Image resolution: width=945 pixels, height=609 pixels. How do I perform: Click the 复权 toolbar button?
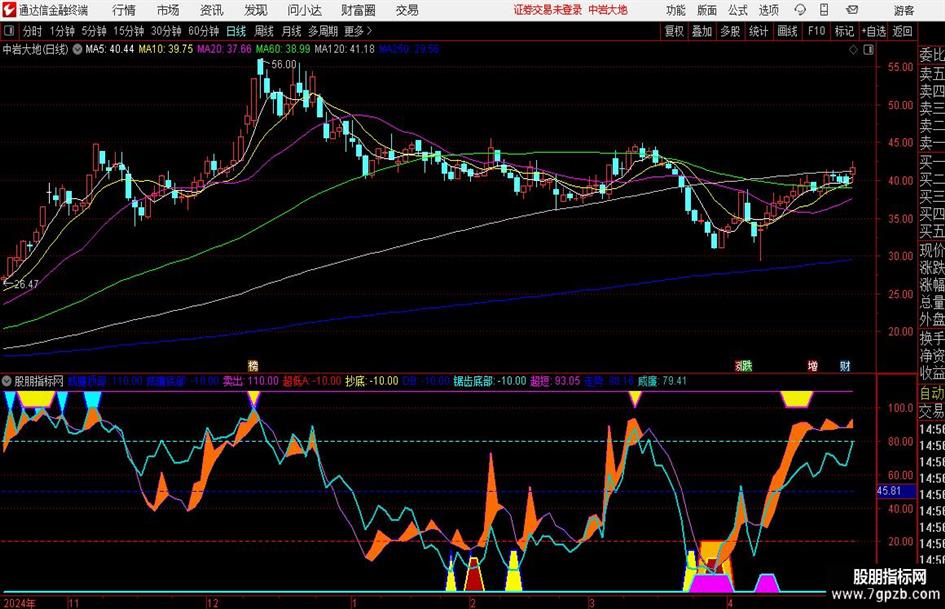pos(674,31)
